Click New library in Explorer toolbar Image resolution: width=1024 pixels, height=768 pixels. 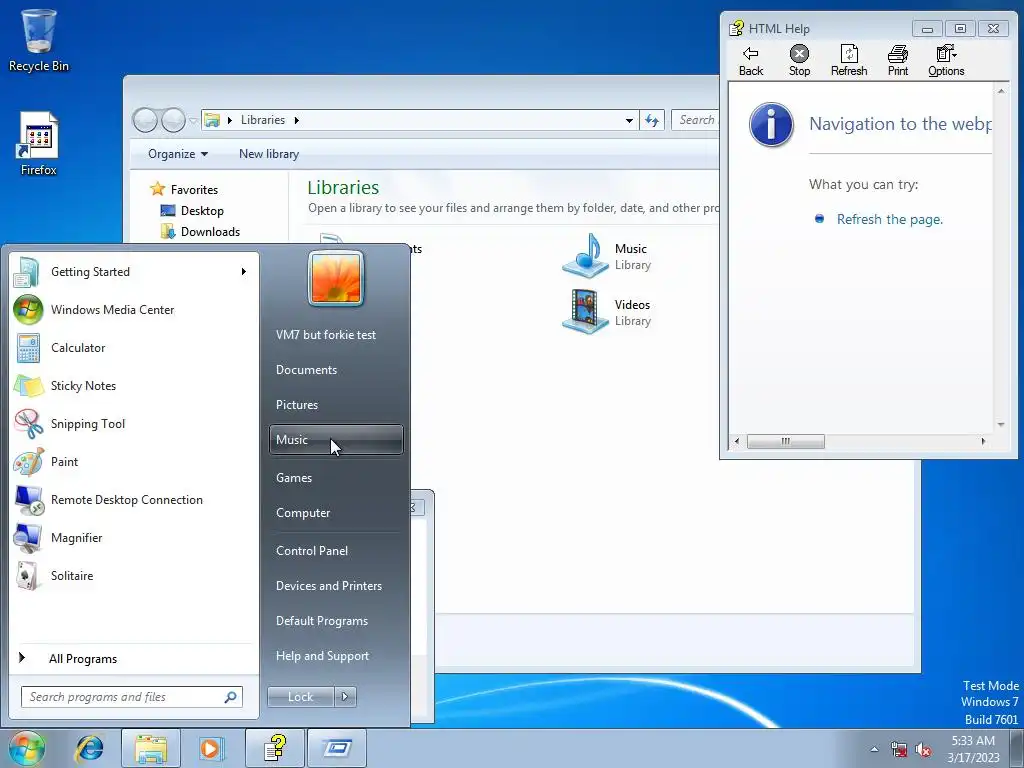click(x=269, y=154)
